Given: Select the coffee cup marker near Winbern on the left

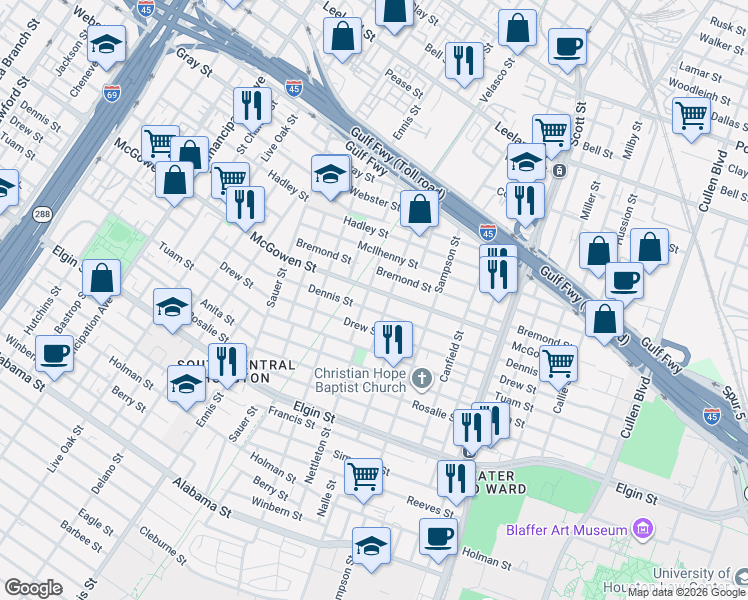Looking at the screenshot, I should click(54, 354).
